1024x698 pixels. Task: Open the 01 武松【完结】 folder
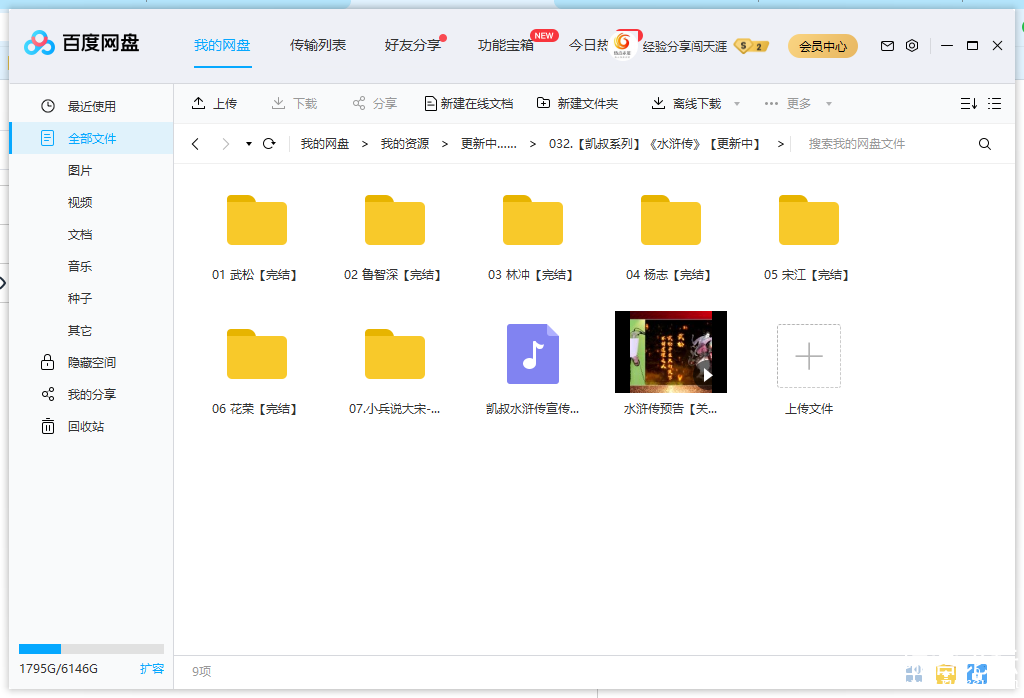point(257,220)
